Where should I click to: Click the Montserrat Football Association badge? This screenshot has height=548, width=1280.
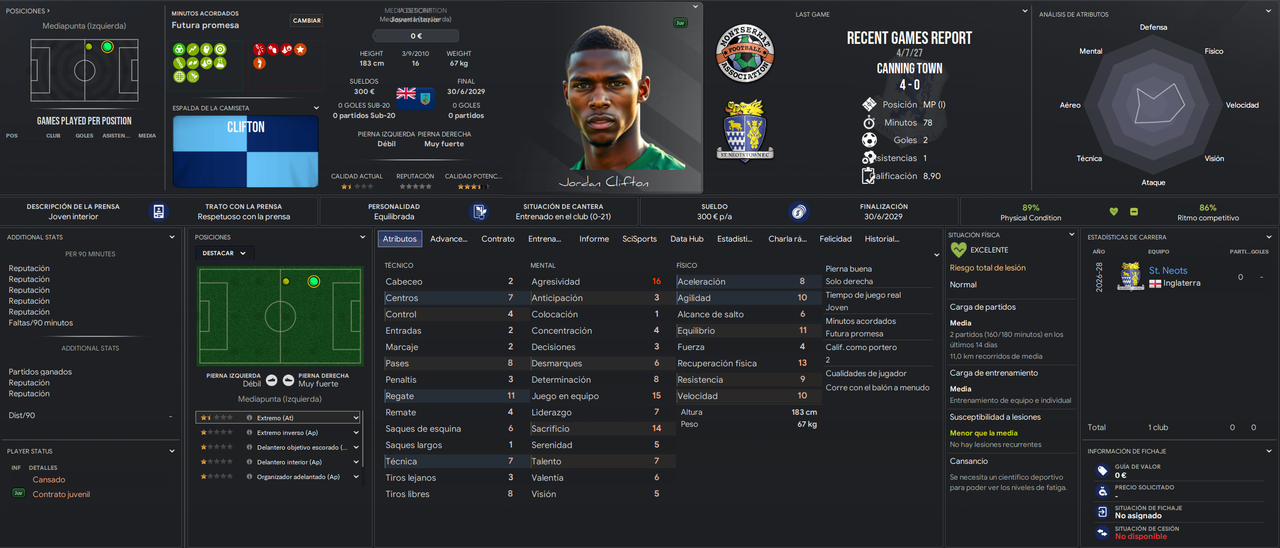(746, 52)
